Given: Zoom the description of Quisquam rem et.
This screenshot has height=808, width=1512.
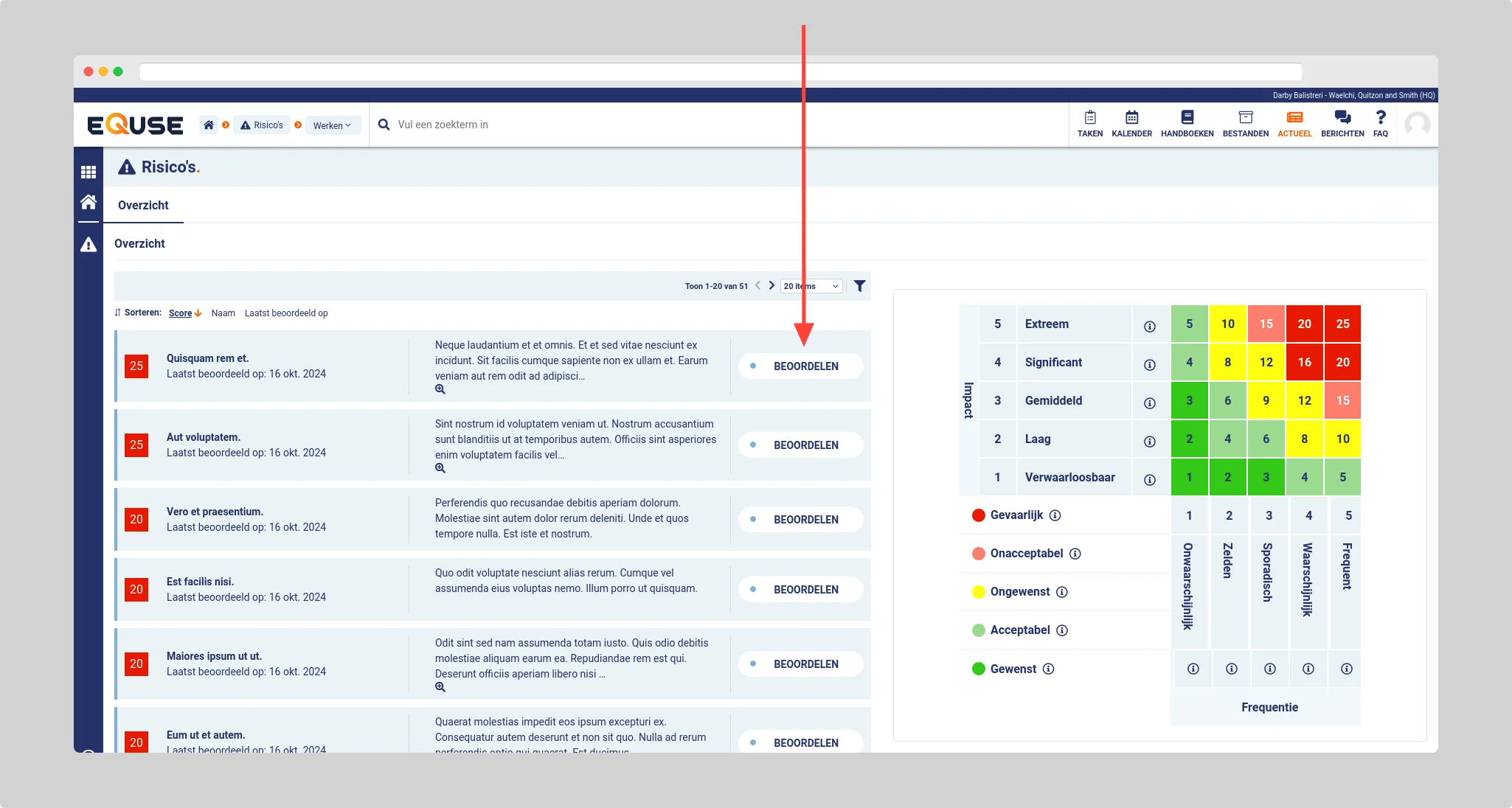Looking at the screenshot, I should pos(440,389).
